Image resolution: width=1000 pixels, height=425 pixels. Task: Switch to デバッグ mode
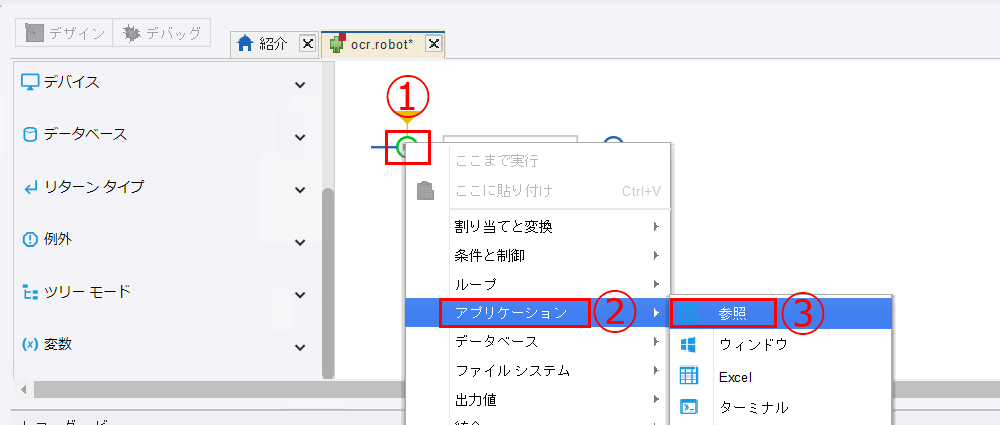(x=161, y=33)
